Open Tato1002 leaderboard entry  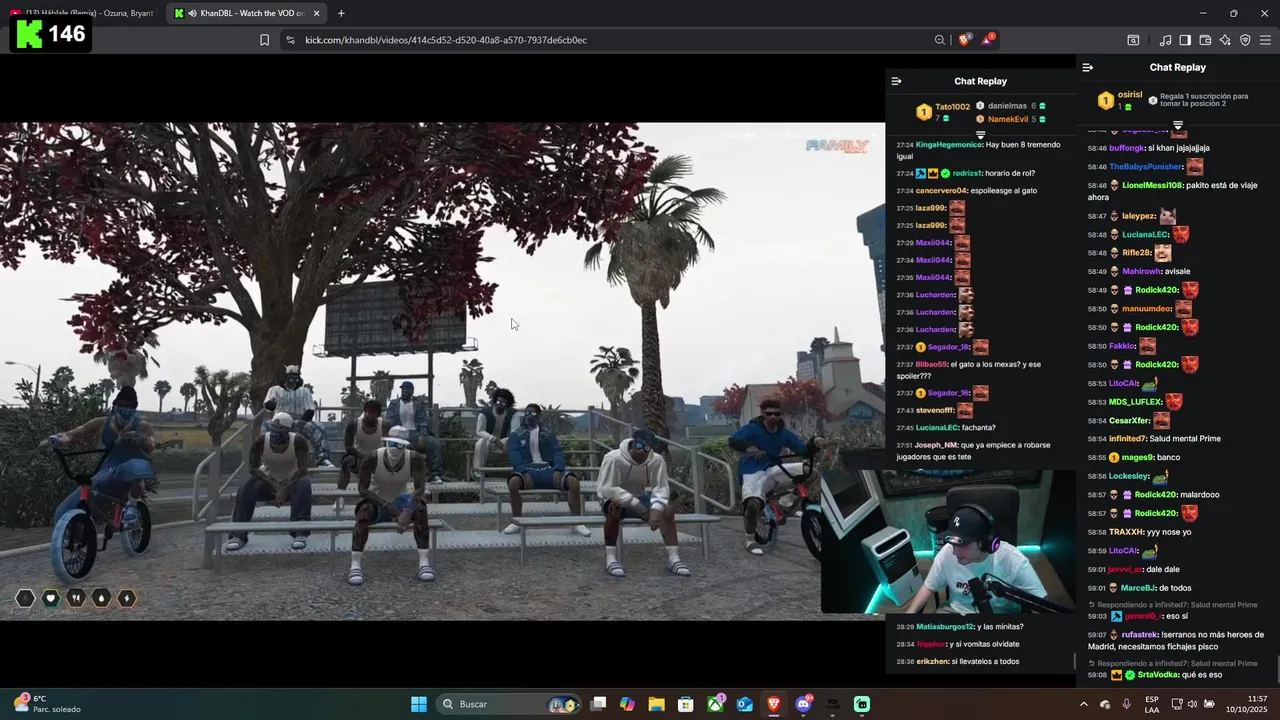[943, 112]
